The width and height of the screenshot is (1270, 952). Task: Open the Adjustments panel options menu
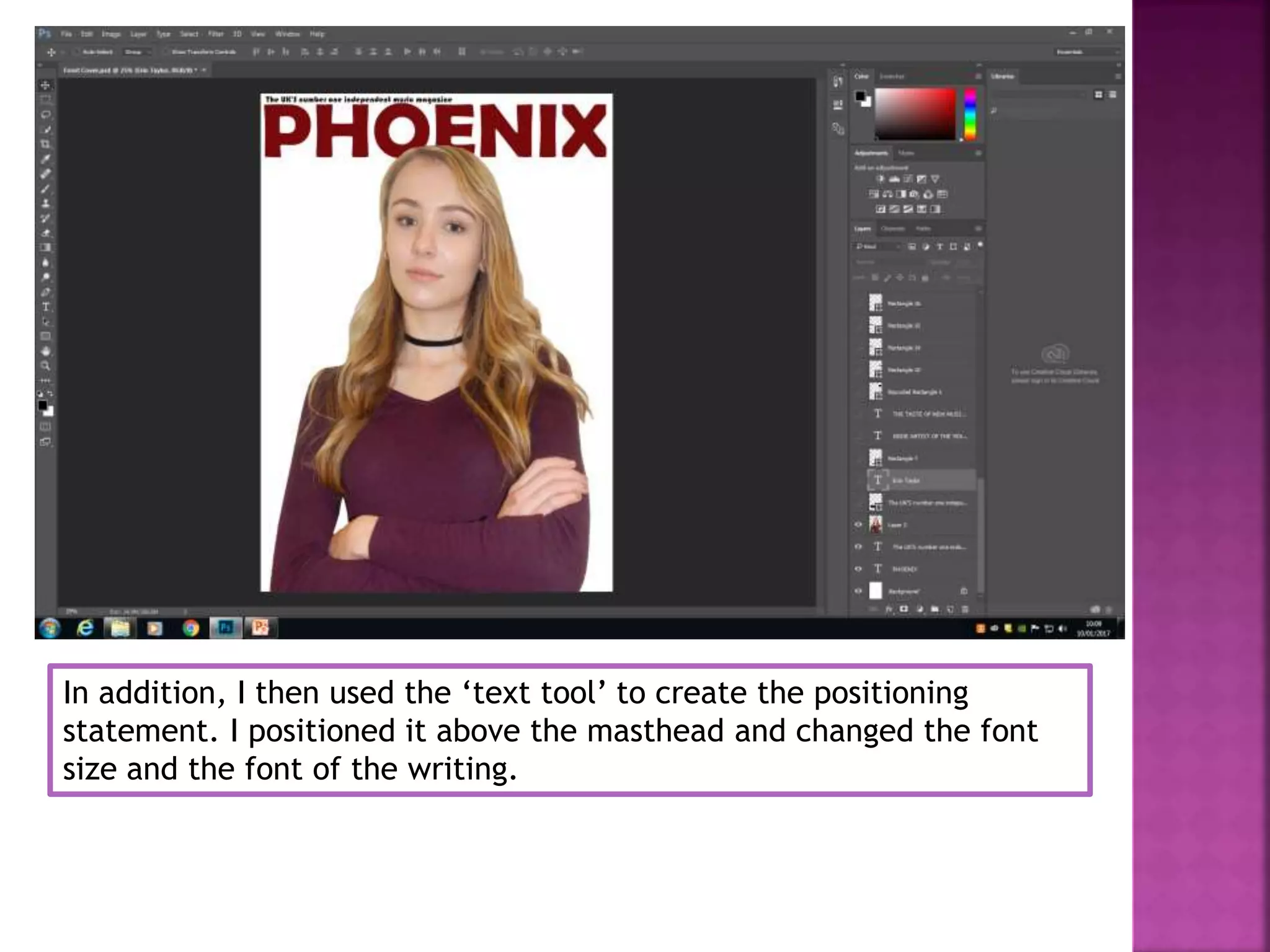pos(978,153)
